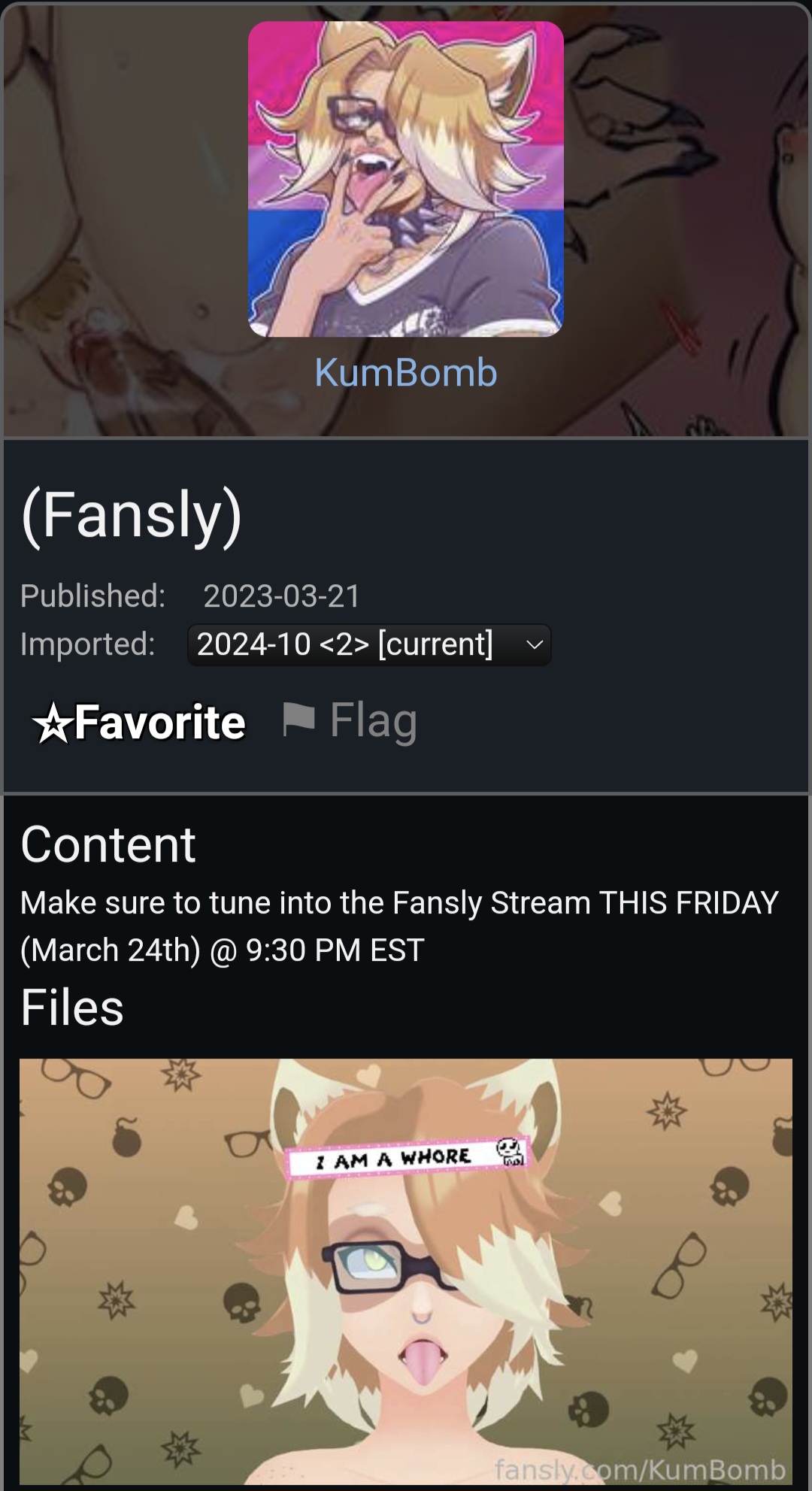Click the Flag text label

[x=373, y=720]
